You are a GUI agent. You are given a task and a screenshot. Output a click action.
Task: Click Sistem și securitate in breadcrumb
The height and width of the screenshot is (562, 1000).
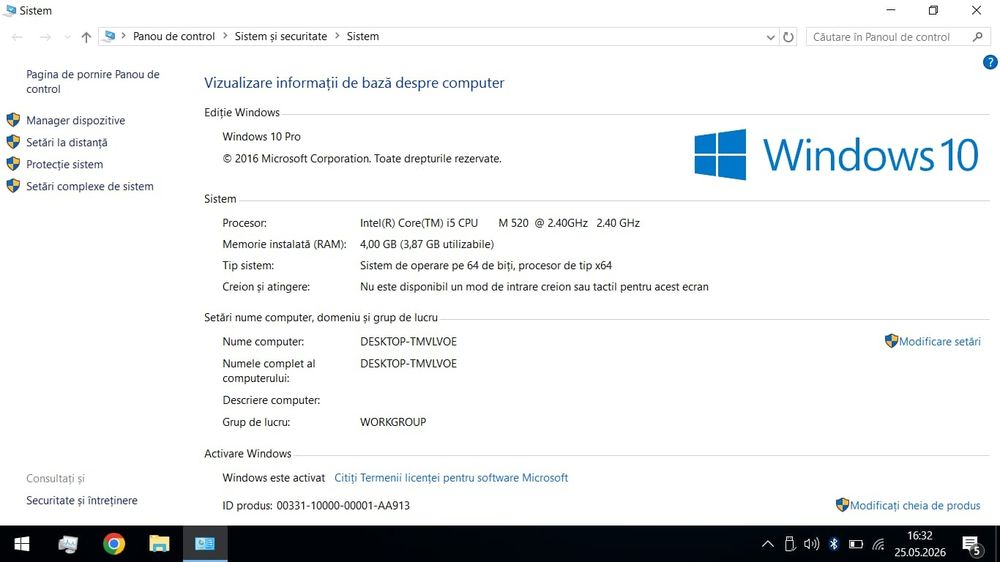[281, 36]
